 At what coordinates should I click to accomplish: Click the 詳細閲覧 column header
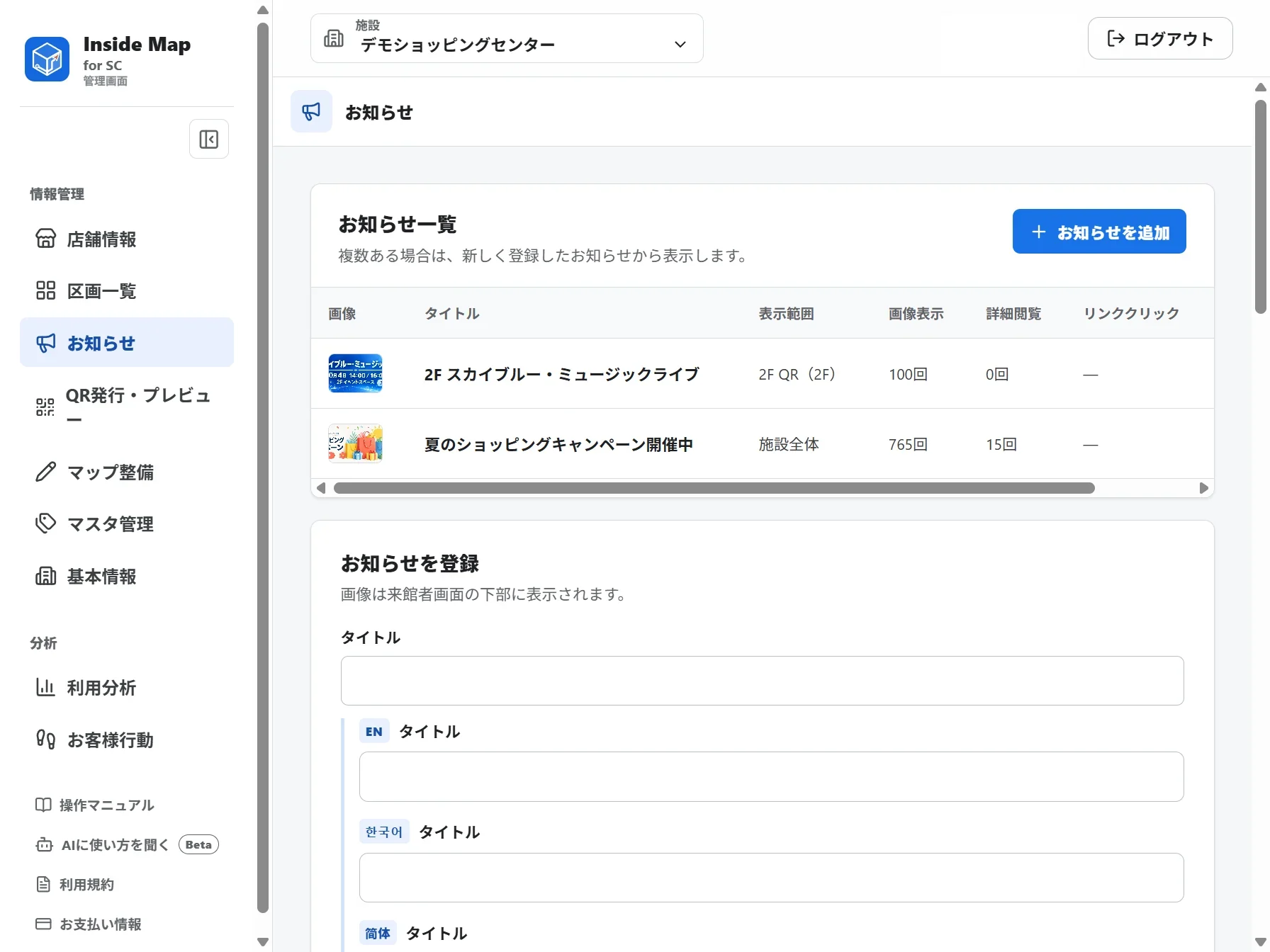pos(1013,313)
